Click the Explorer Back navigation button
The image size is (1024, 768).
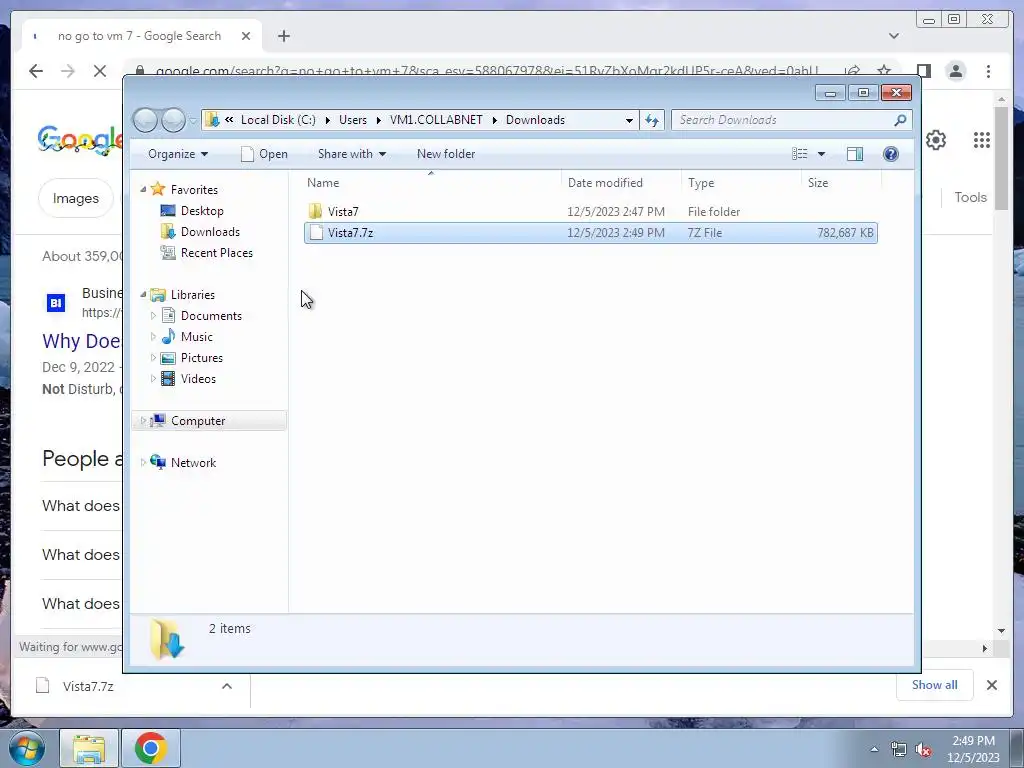tap(145, 120)
